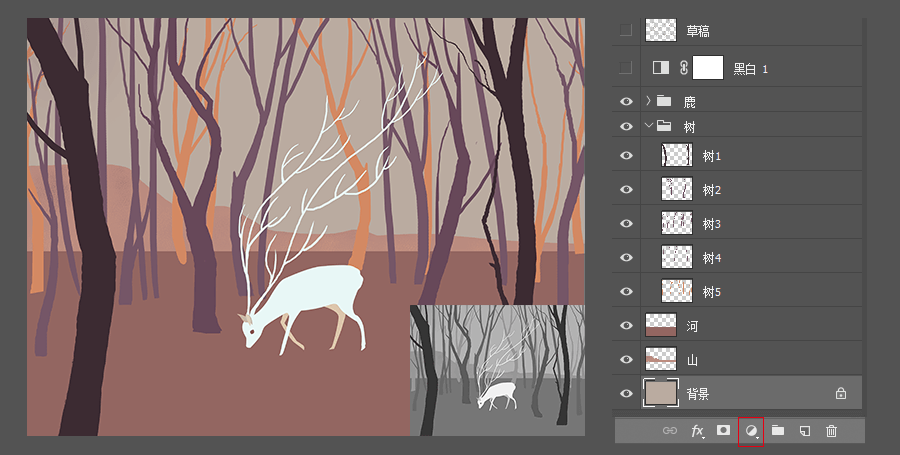Select the 山 layer by name
This screenshot has height=455, width=900.
click(692, 360)
